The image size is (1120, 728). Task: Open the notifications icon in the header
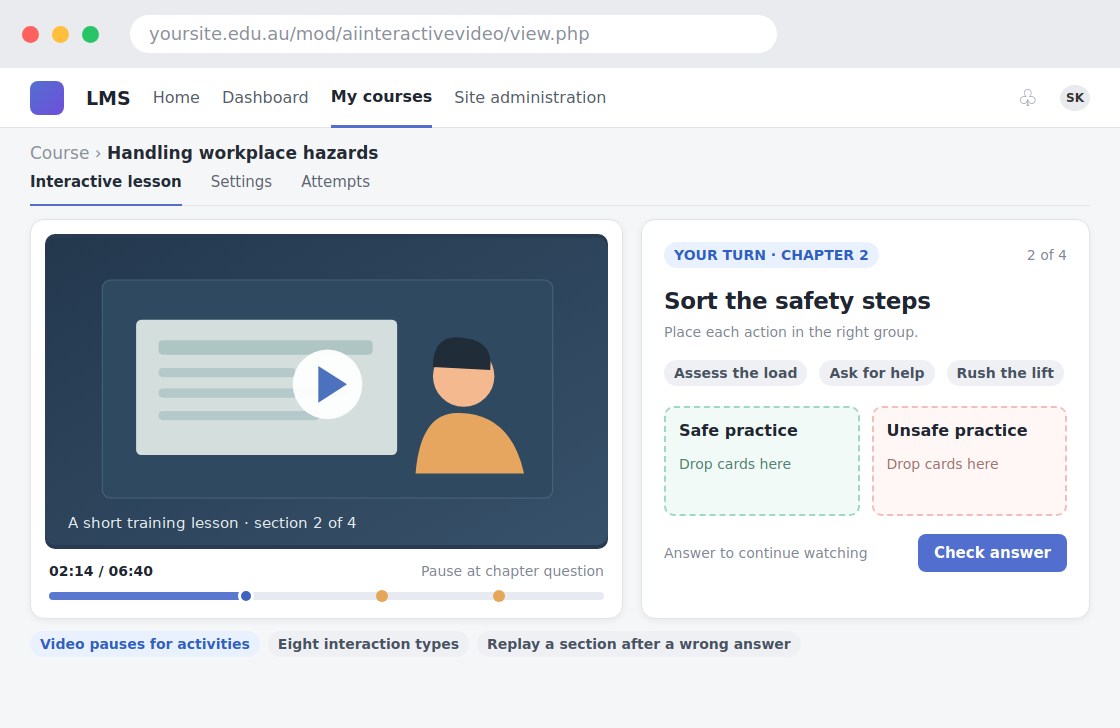pos(1027,98)
